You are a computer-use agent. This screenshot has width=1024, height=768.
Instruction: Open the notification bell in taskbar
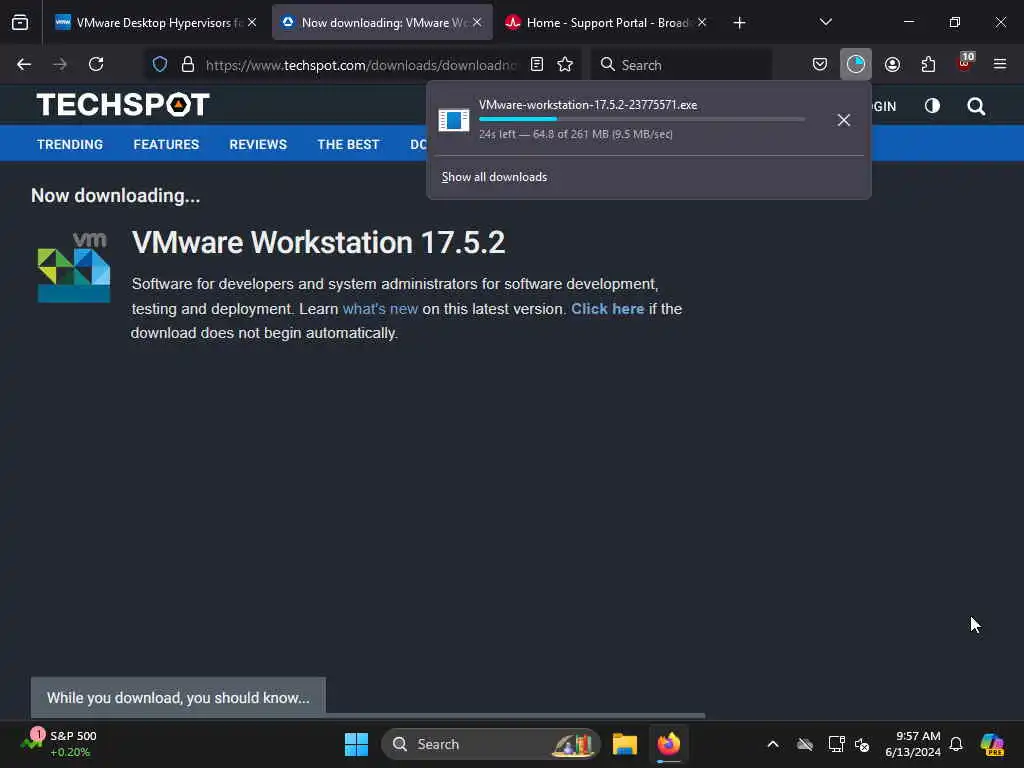(956, 744)
